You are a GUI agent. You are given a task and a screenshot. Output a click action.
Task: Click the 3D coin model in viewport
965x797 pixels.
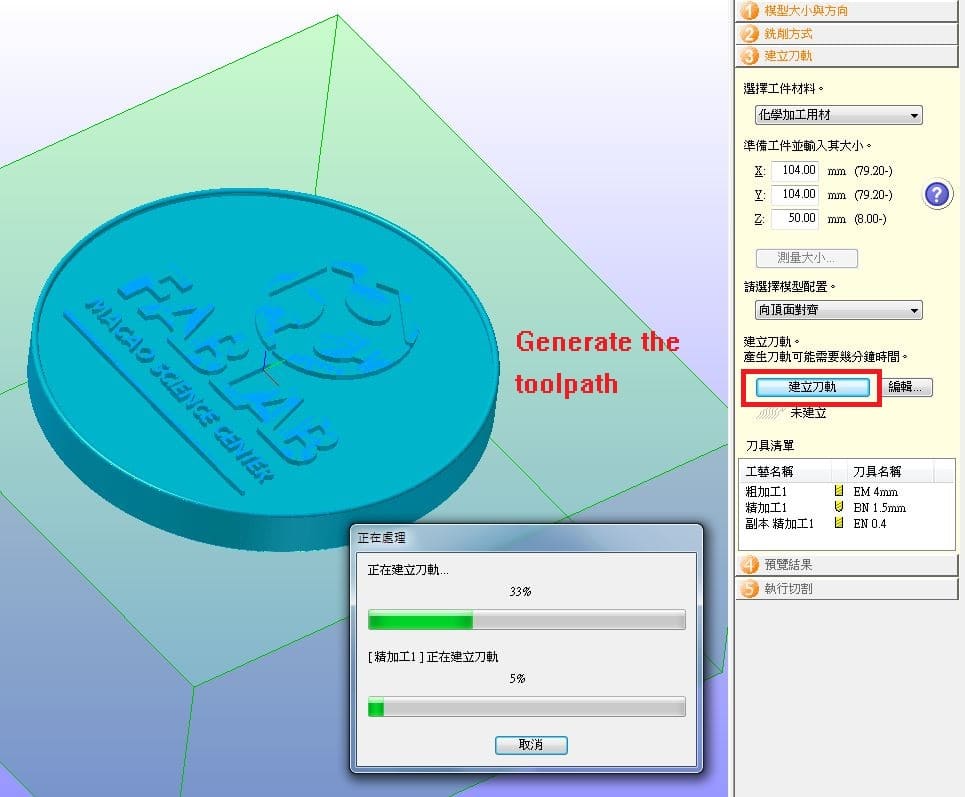tap(263, 369)
